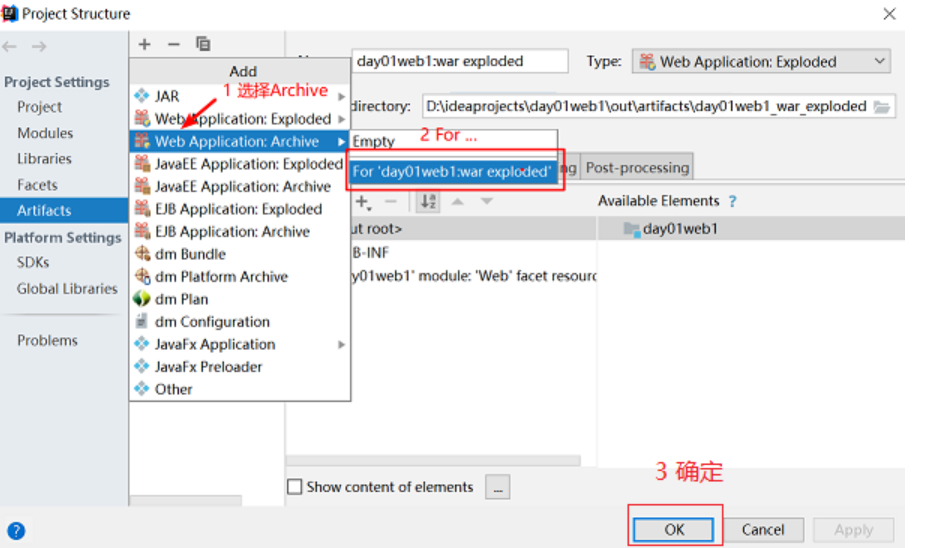Go back with the left arrow
Screen dimensions: 927x548
pyautogui.click(x=9, y=46)
